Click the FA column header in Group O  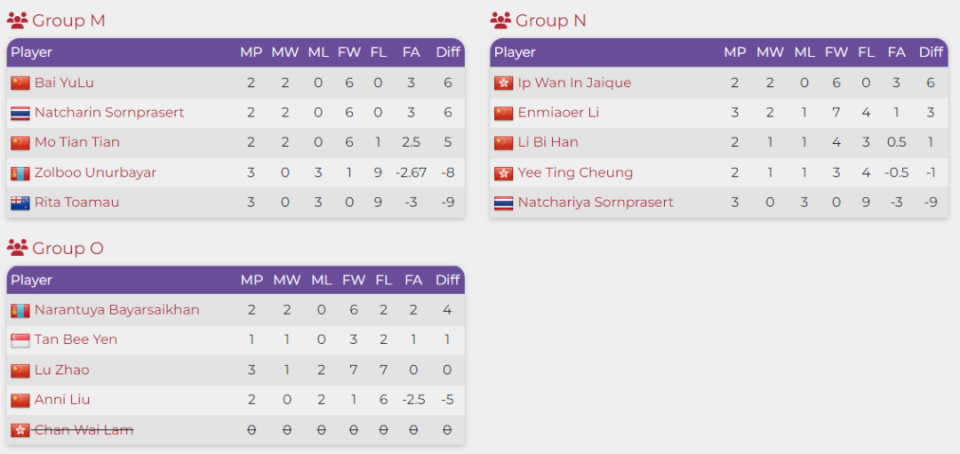tap(413, 280)
